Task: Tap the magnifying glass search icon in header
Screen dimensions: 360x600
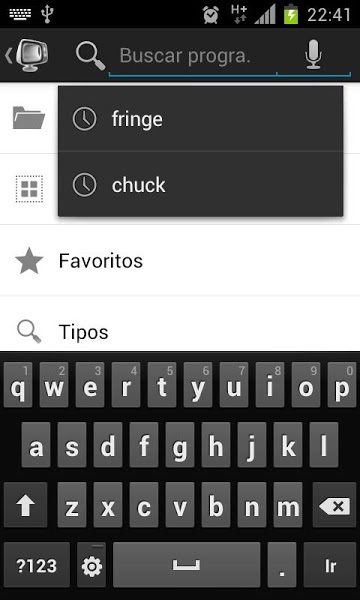Action: [x=91, y=56]
